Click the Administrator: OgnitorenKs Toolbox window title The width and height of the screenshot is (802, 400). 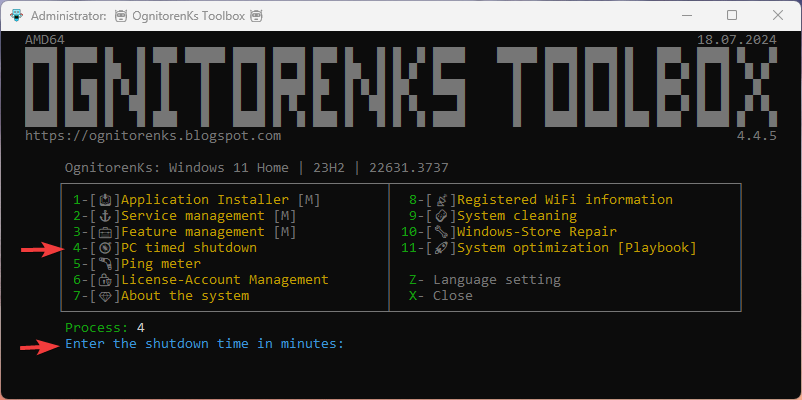[147, 16]
